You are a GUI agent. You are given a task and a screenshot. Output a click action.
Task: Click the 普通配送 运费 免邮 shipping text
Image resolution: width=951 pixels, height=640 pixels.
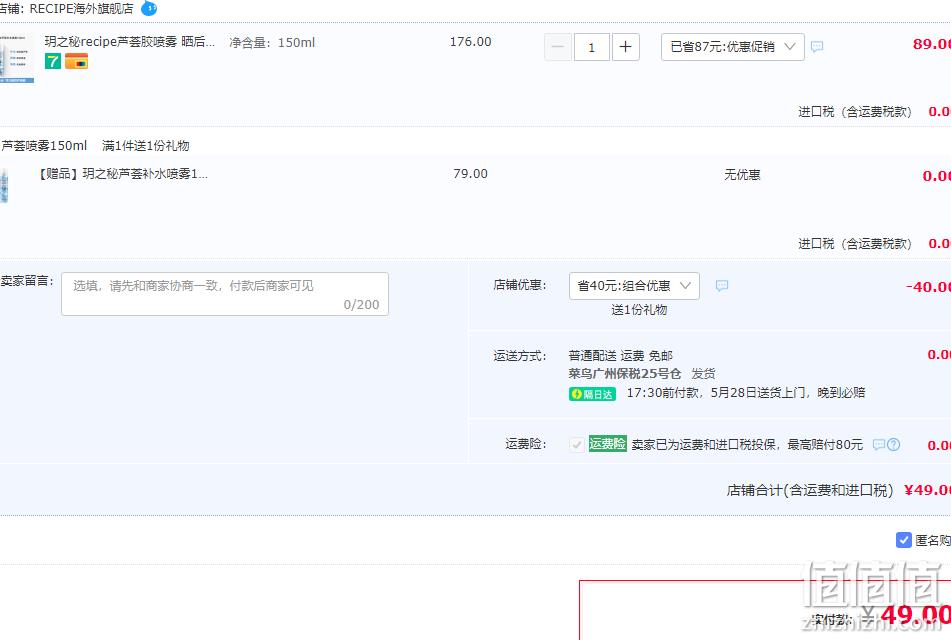(x=620, y=355)
